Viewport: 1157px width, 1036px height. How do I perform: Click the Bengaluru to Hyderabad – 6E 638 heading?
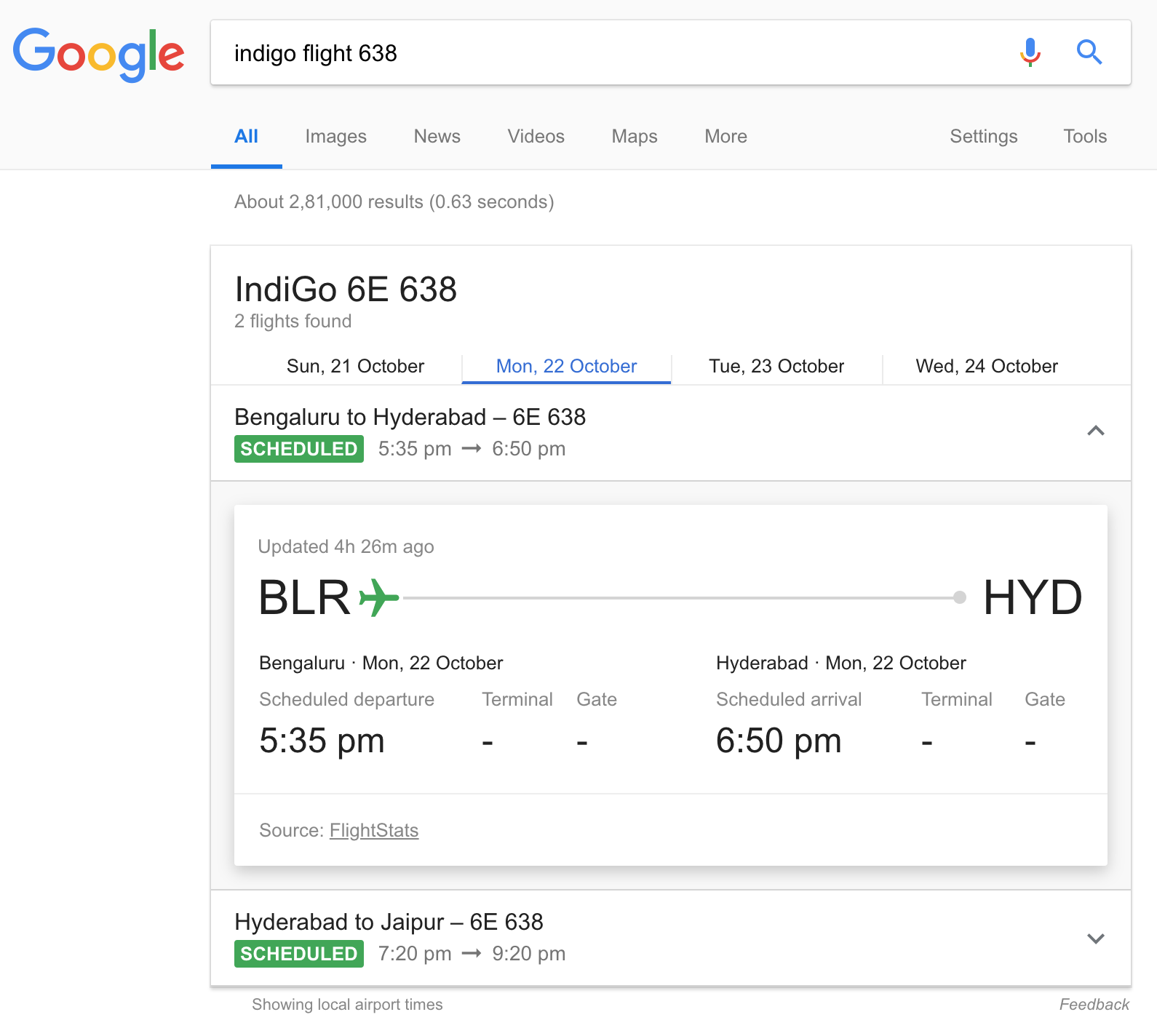(410, 418)
